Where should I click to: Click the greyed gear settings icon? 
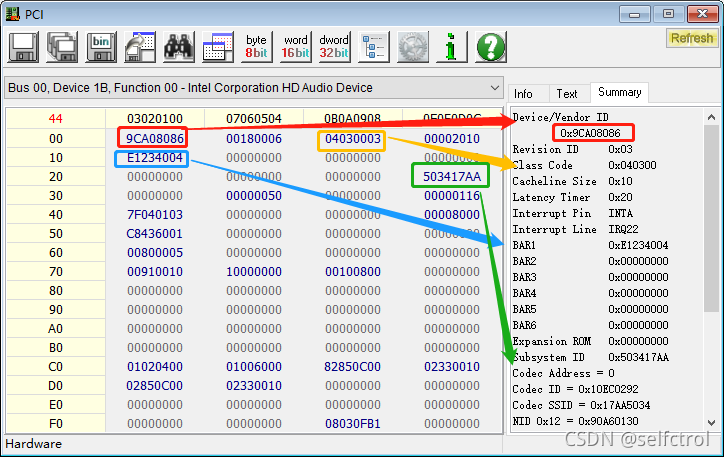point(413,47)
